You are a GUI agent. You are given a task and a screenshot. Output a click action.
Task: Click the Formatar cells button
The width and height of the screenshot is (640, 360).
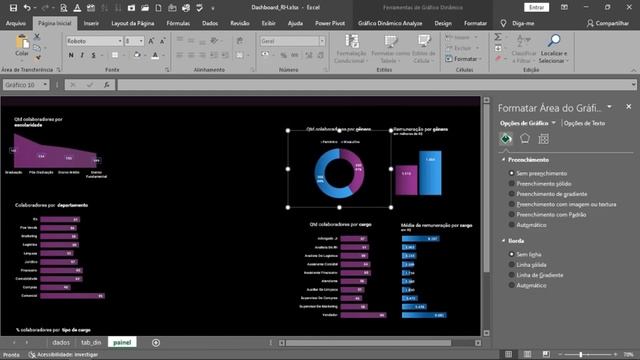pyautogui.click(x=463, y=59)
